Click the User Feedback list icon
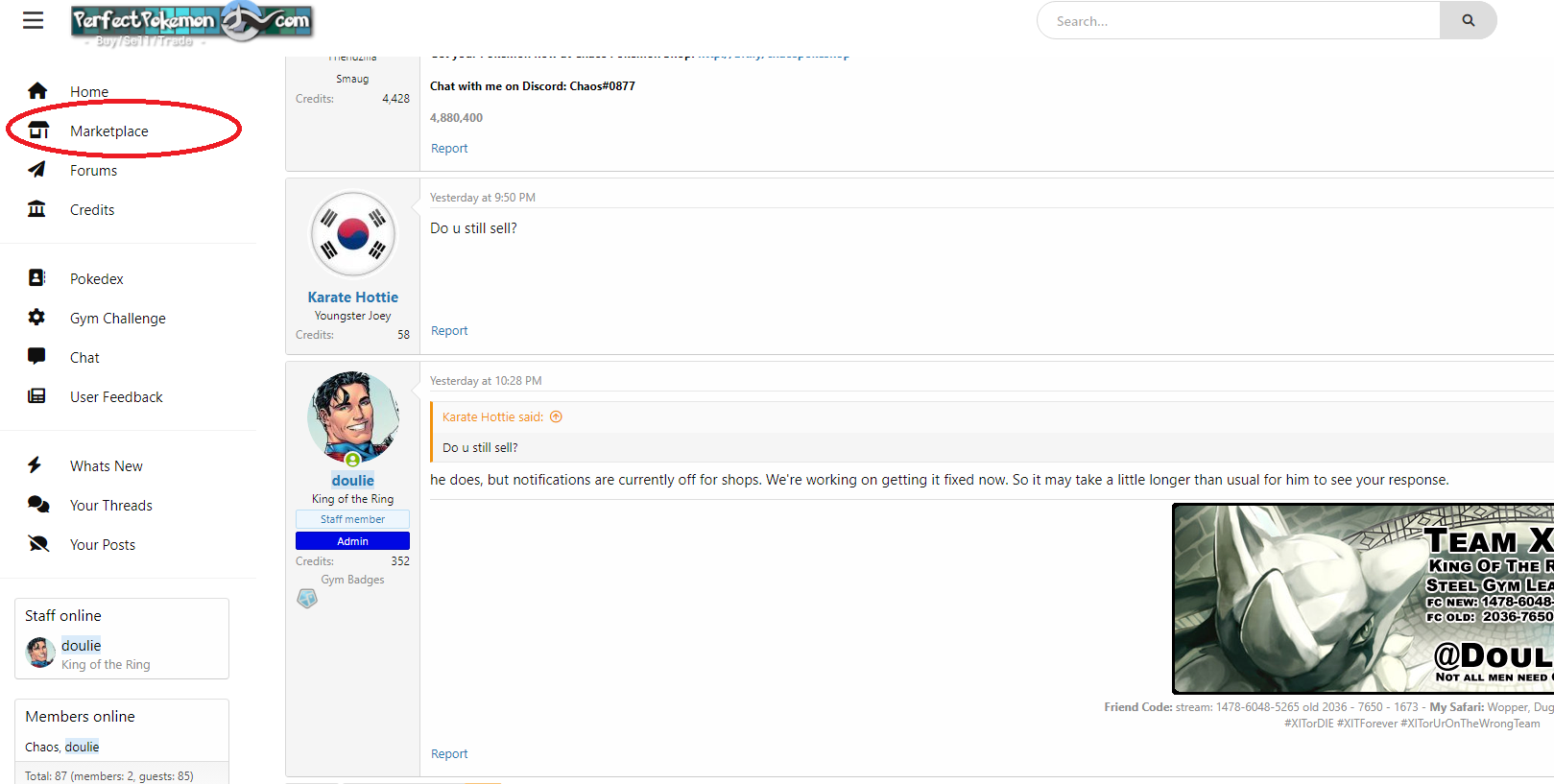 point(36,395)
